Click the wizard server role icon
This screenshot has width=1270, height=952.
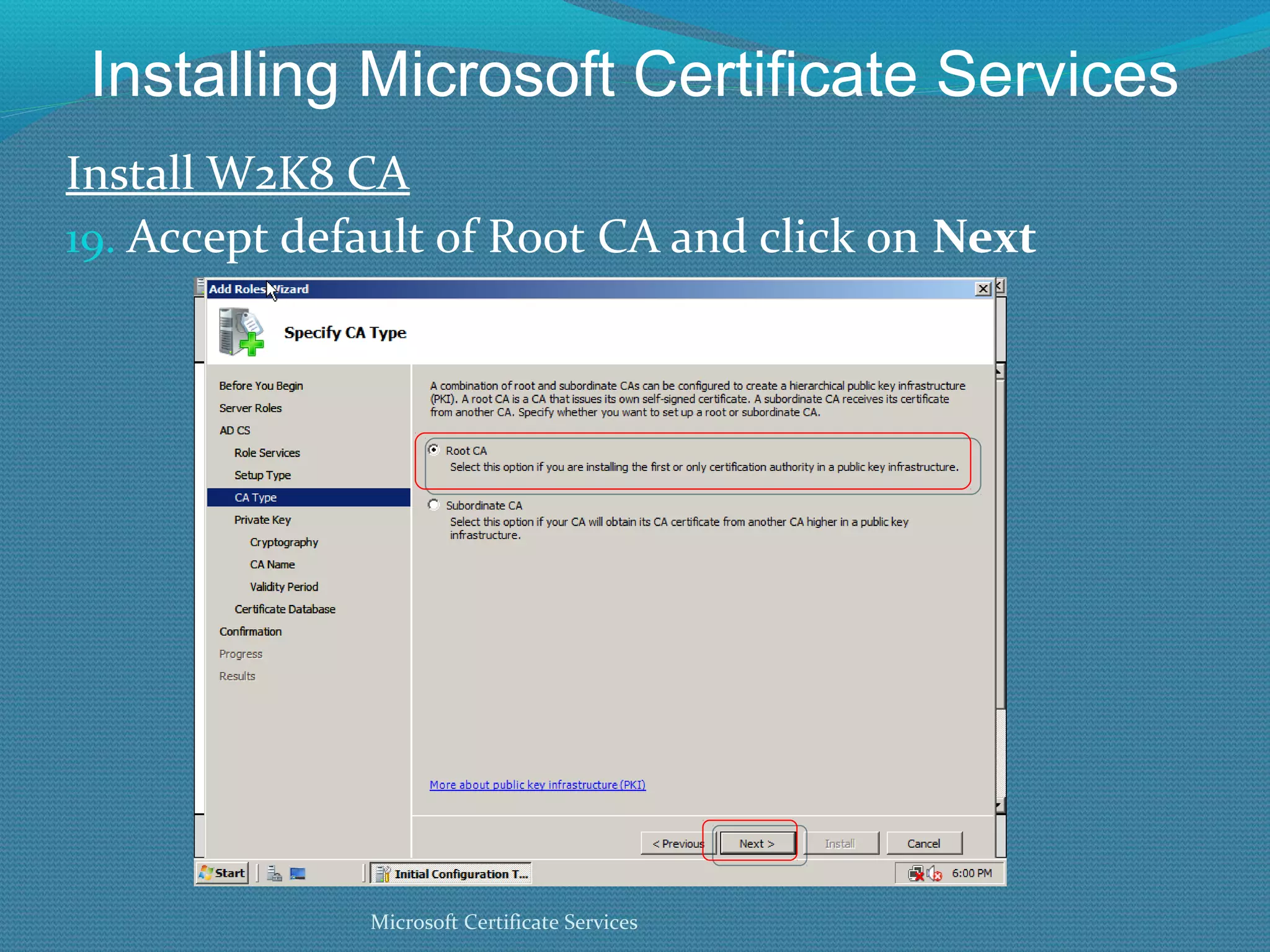(241, 332)
